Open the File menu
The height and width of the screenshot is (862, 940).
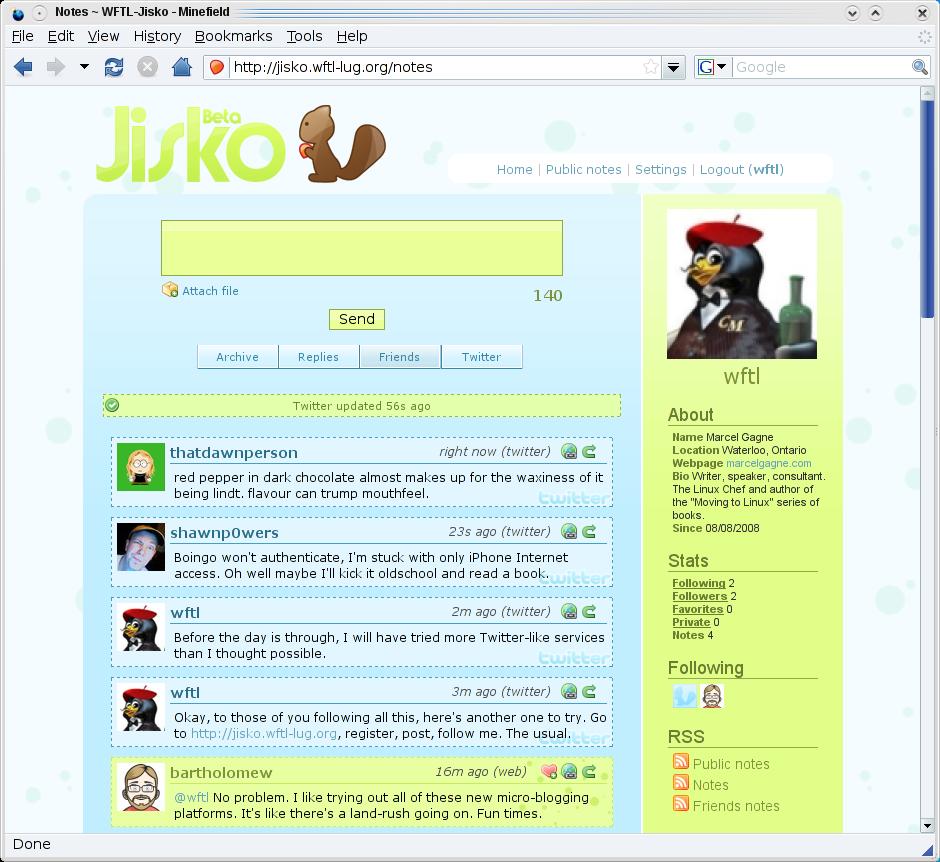click(23, 36)
